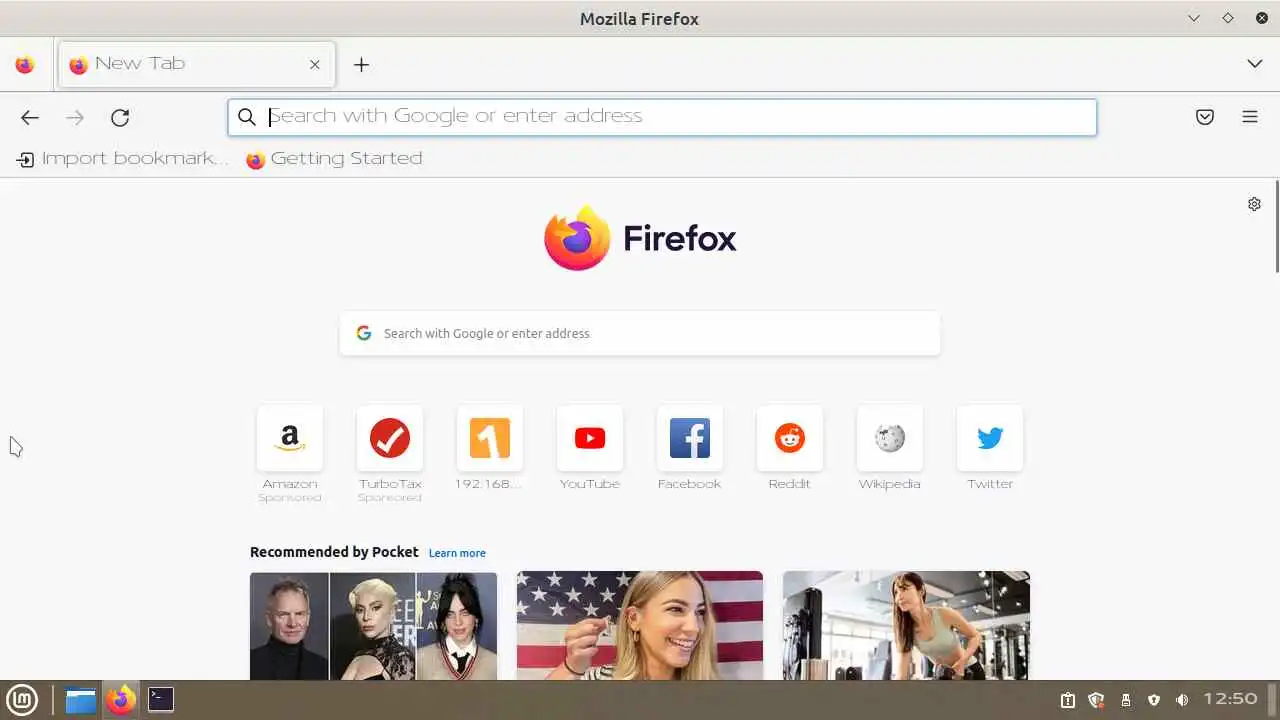Launch the terminal from the panel
Viewport: 1280px width, 720px height.
(161, 699)
